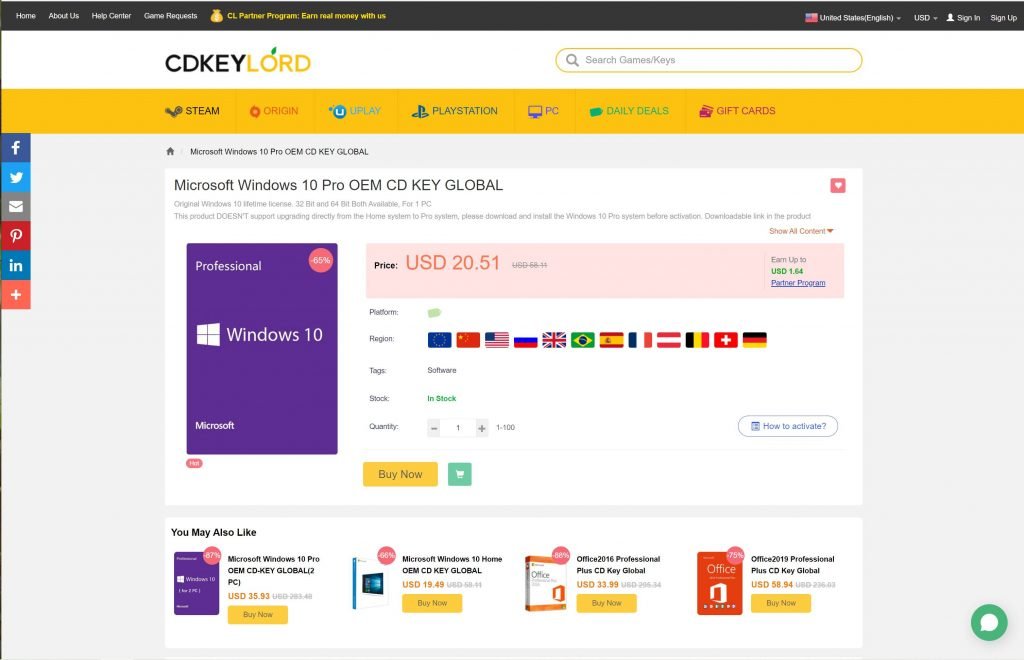The image size is (1024, 660).
Task: Click the quantity number field
Action: pos(458,428)
